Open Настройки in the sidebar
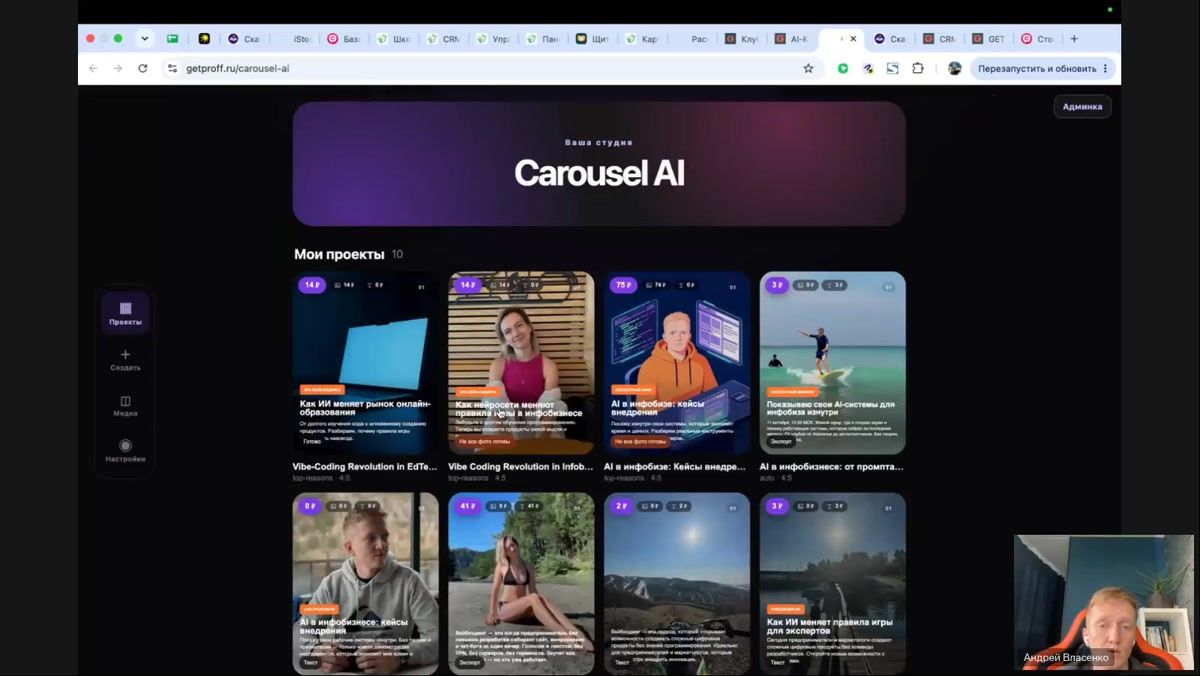1200x676 pixels. coord(125,451)
